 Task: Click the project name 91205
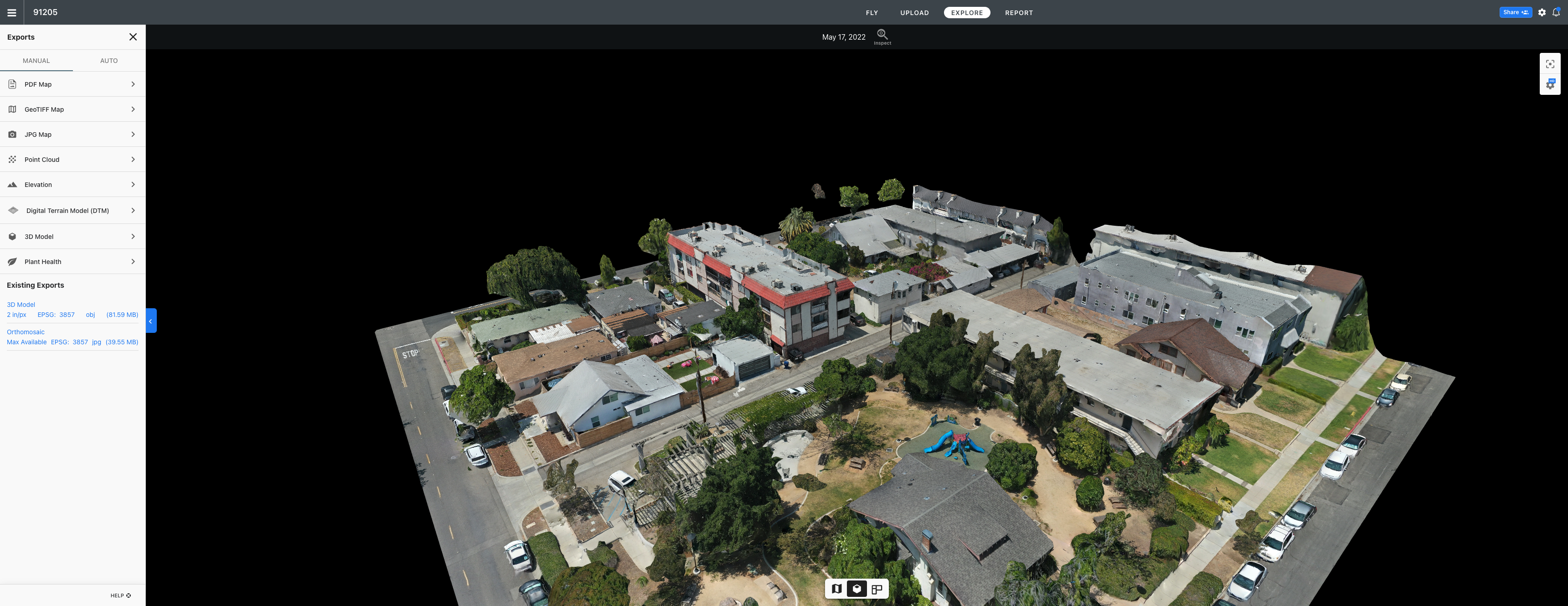tap(45, 12)
